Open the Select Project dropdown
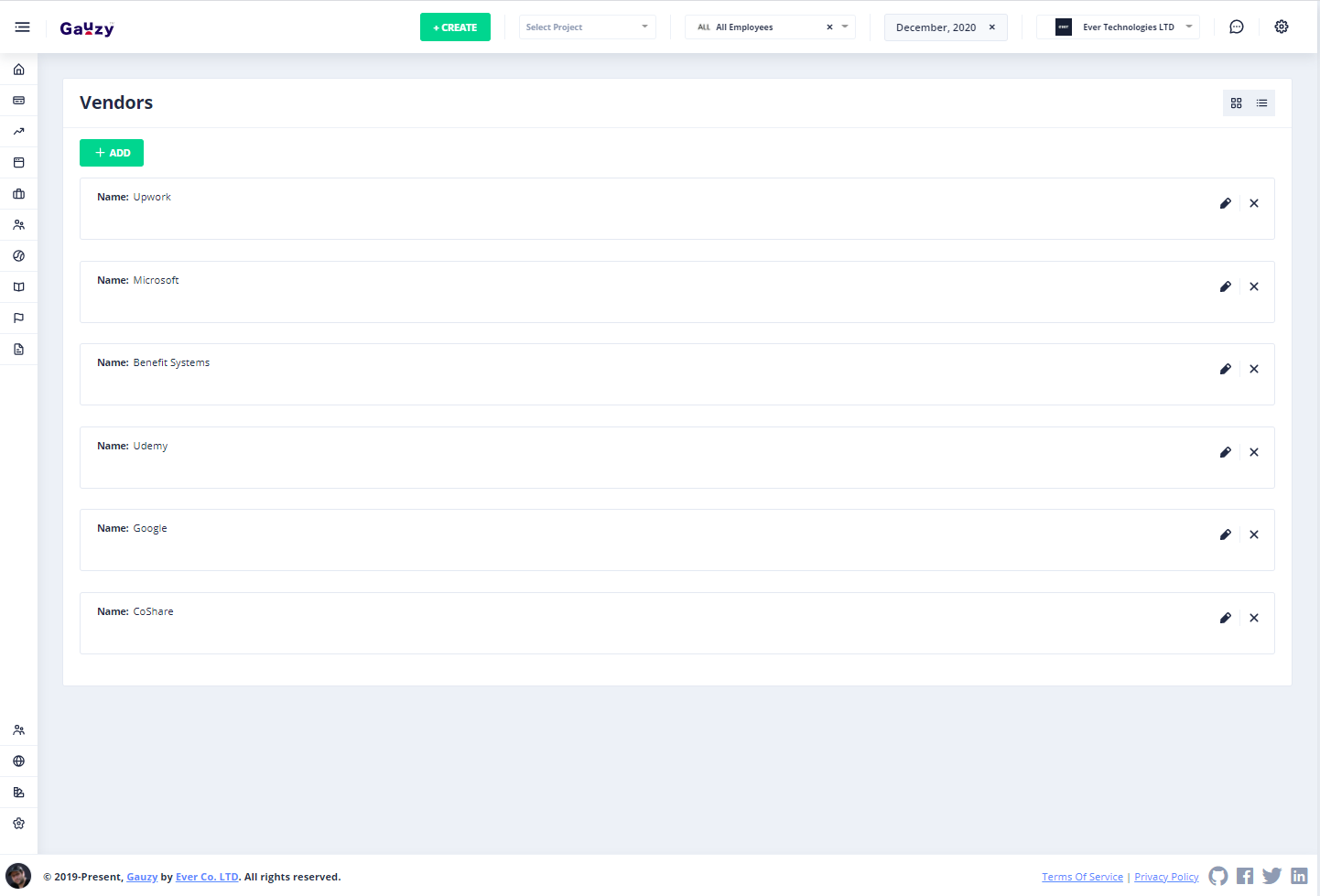Viewport: 1320px width, 896px height. (x=587, y=27)
